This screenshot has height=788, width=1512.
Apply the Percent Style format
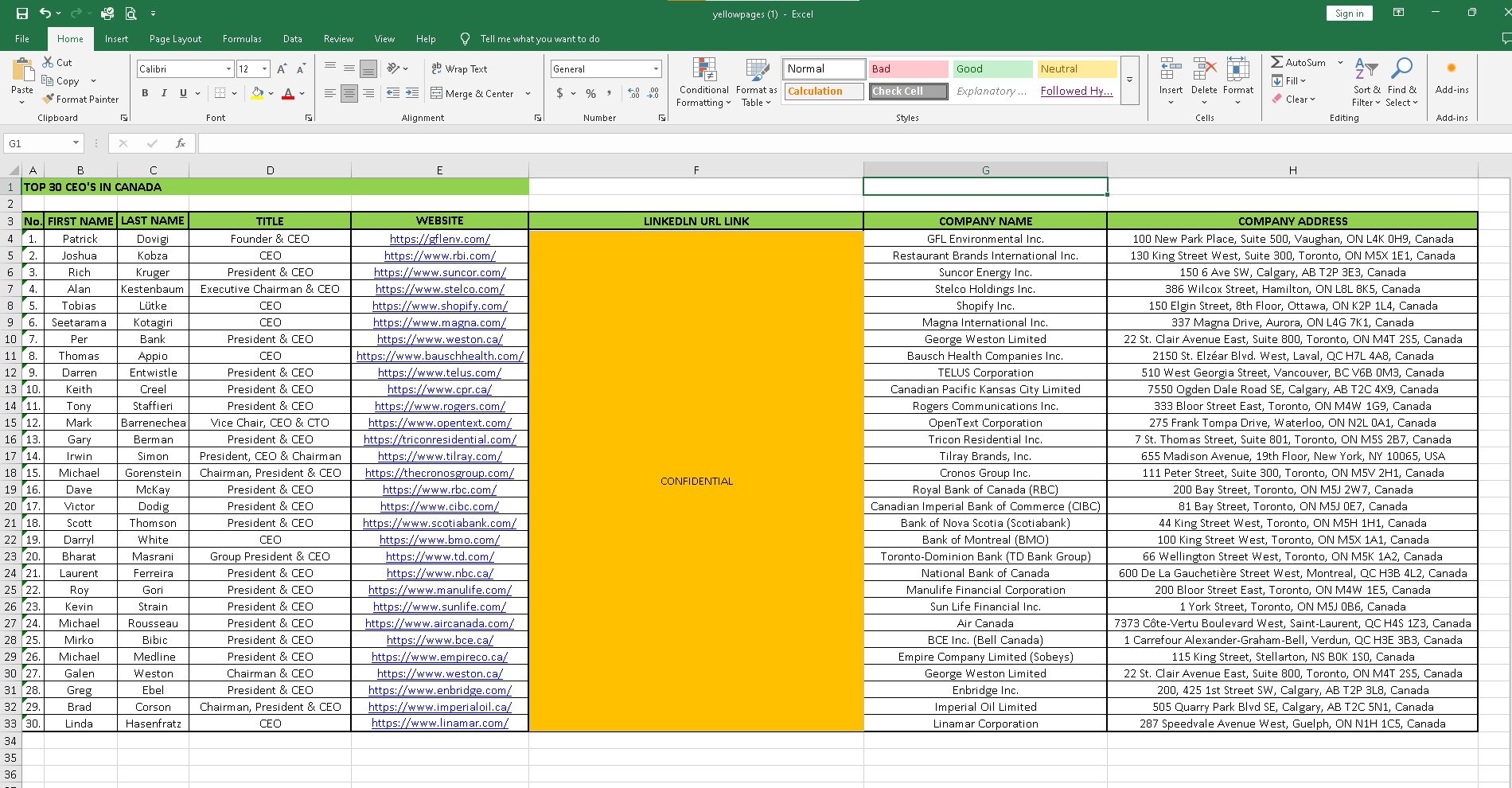[590, 93]
